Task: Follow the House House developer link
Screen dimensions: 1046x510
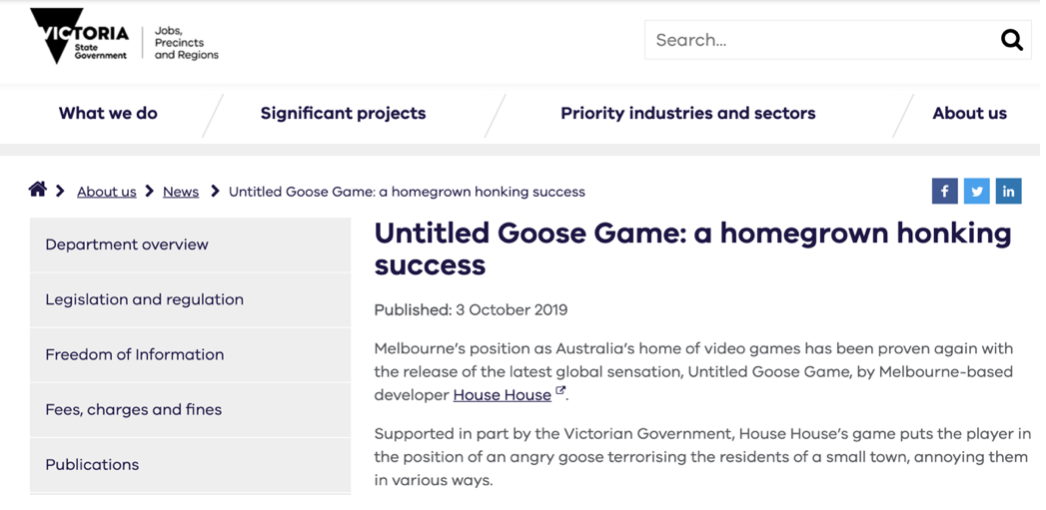Action: click(502, 395)
